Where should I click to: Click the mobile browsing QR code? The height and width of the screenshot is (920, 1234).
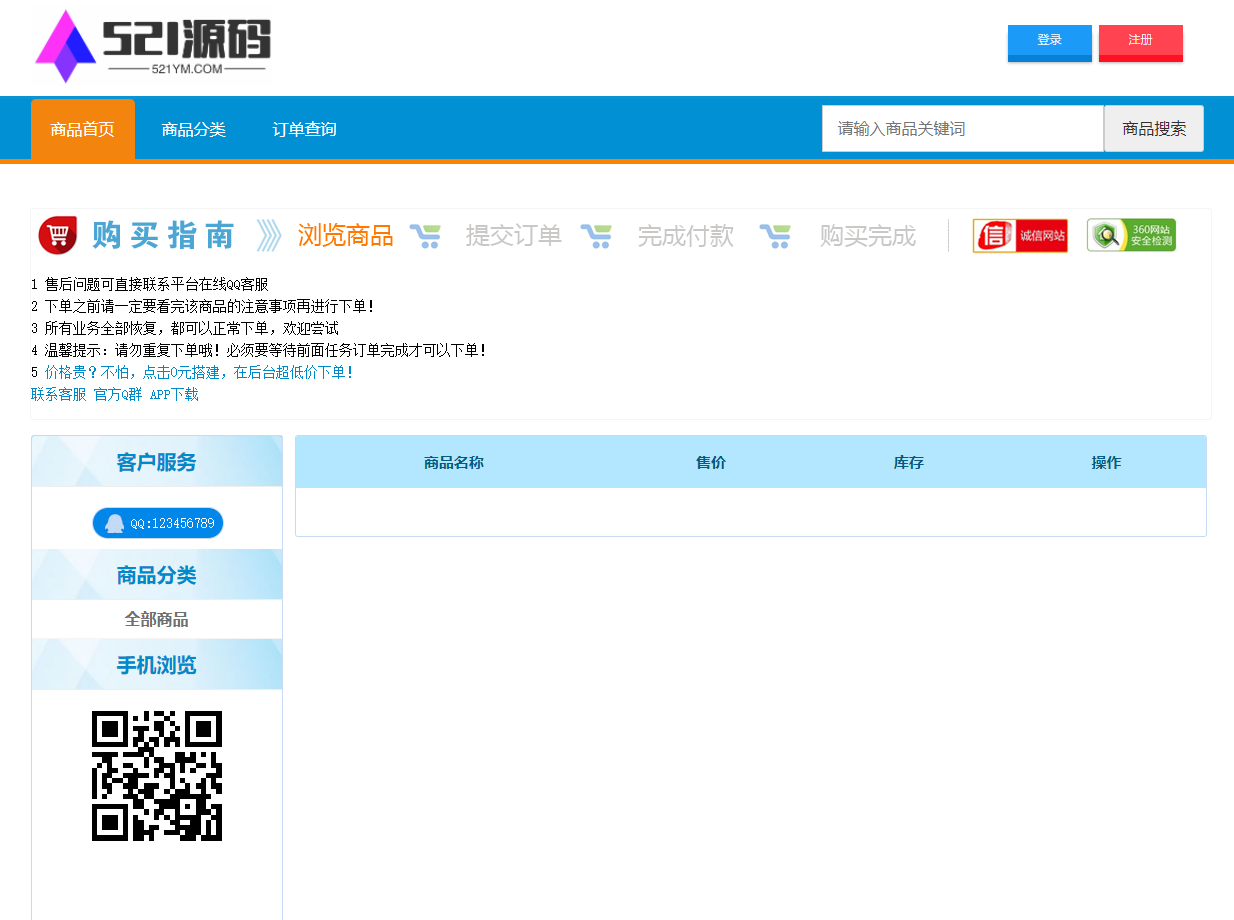pyautogui.click(x=157, y=776)
